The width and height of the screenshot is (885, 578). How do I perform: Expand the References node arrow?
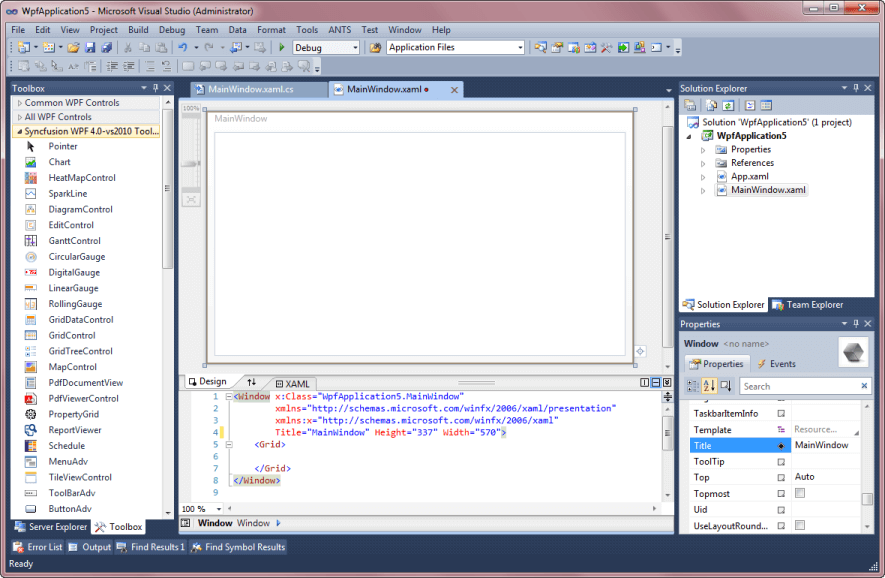[x=703, y=163]
